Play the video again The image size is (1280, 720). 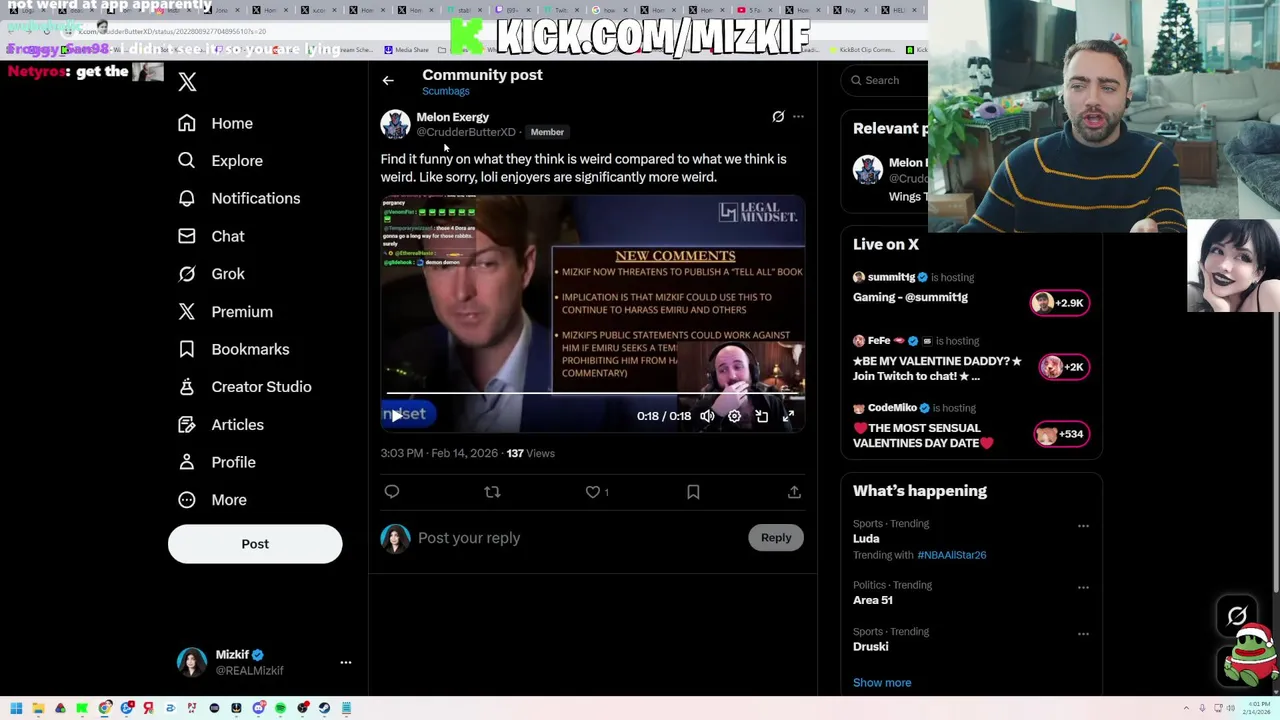tap(397, 415)
